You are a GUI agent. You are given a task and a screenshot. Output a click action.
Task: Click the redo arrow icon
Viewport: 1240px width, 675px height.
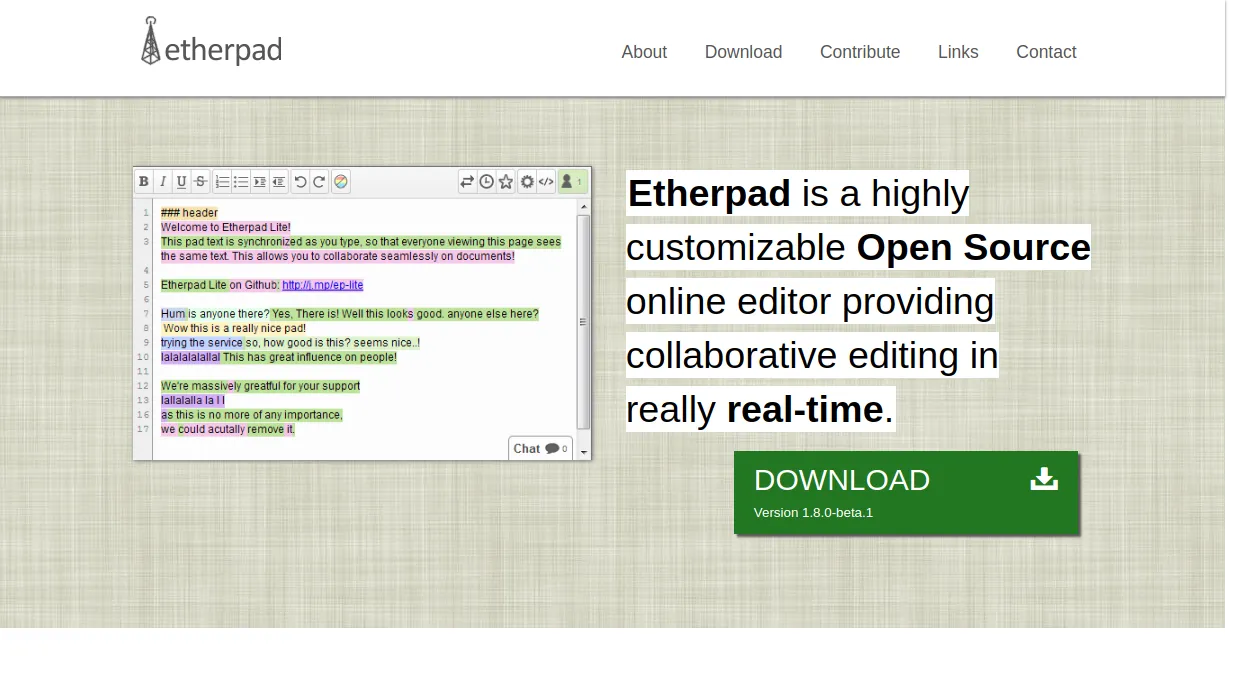pos(319,182)
